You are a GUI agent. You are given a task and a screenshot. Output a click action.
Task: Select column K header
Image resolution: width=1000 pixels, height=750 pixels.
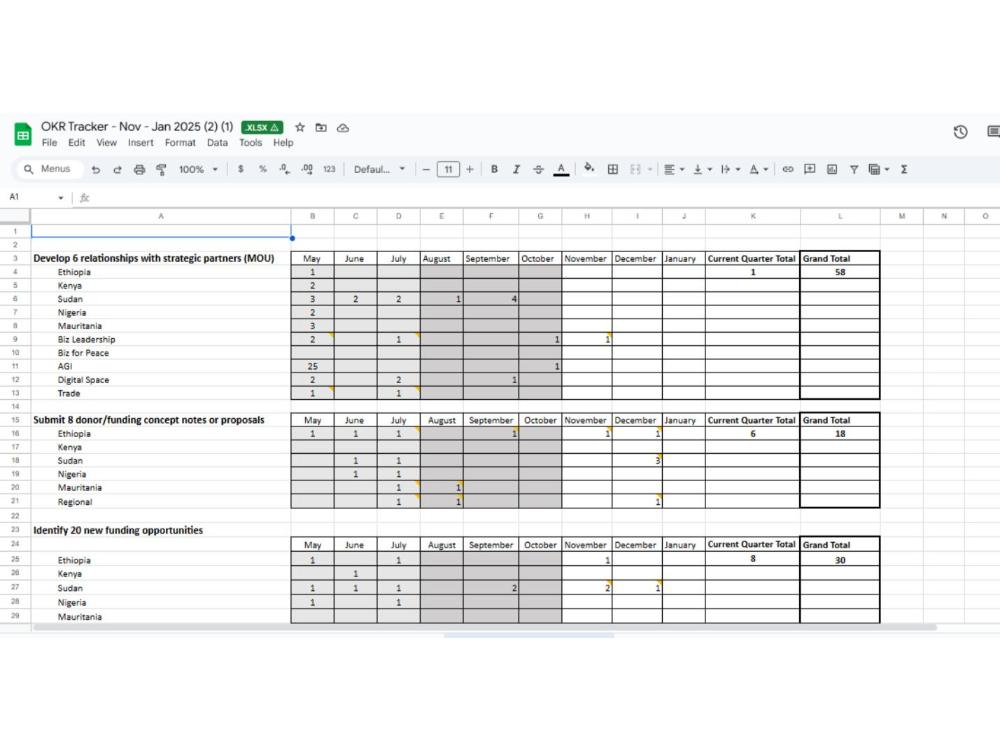point(753,216)
